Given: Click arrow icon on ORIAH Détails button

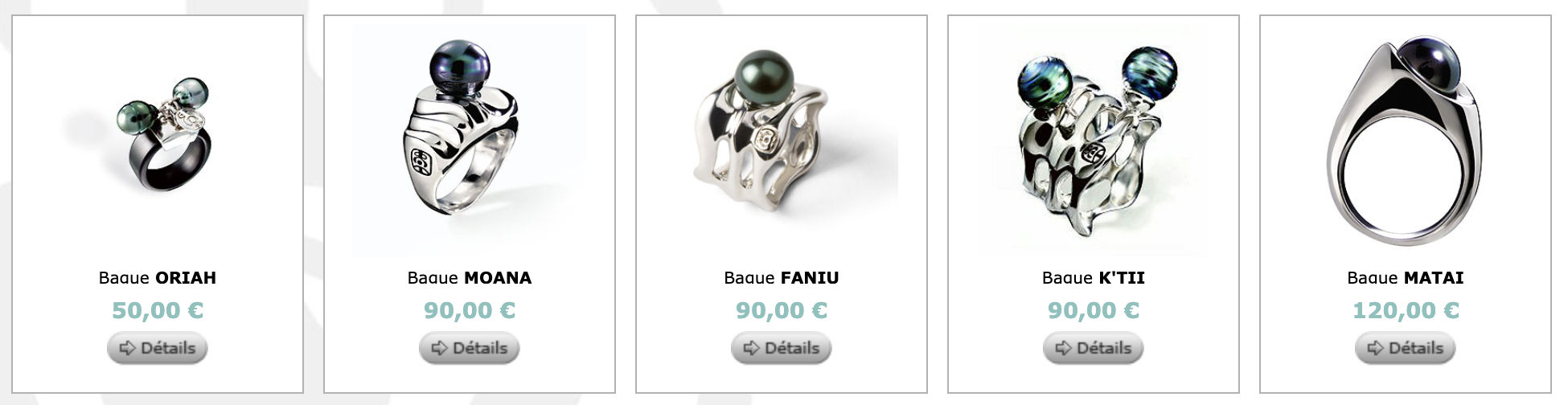Looking at the screenshot, I should (127, 348).
